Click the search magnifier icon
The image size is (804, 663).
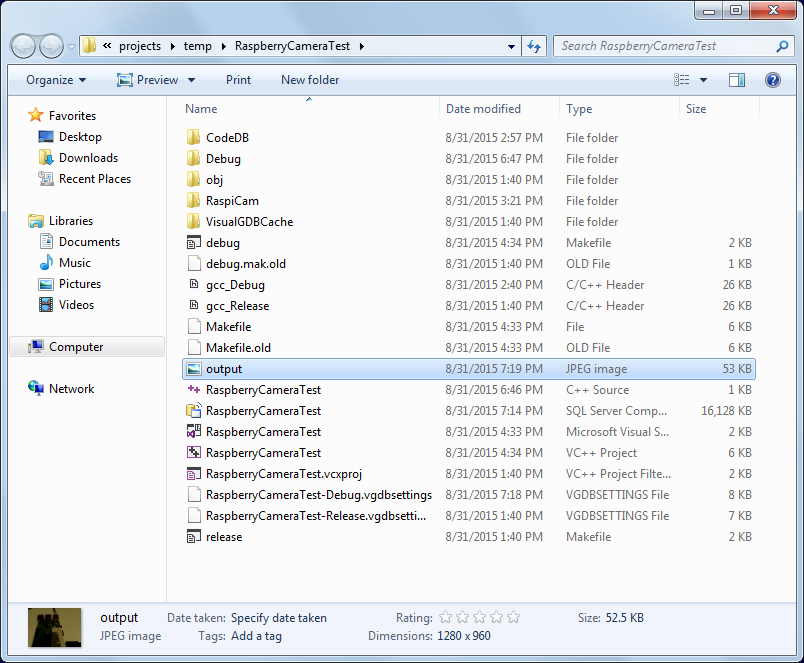coord(782,46)
